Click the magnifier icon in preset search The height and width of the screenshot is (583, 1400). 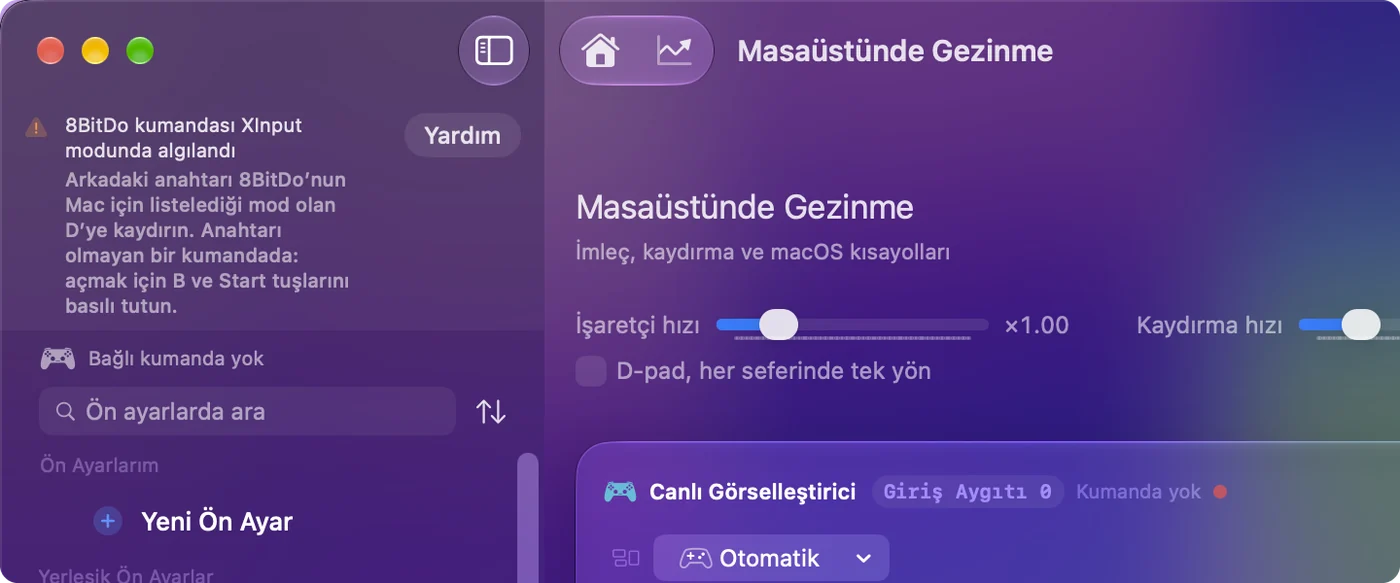tap(65, 411)
